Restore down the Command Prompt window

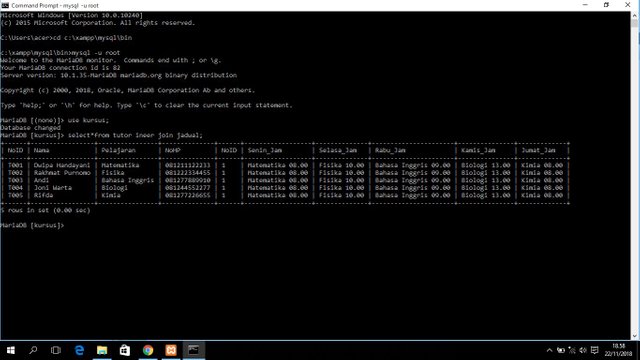click(x=606, y=5)
